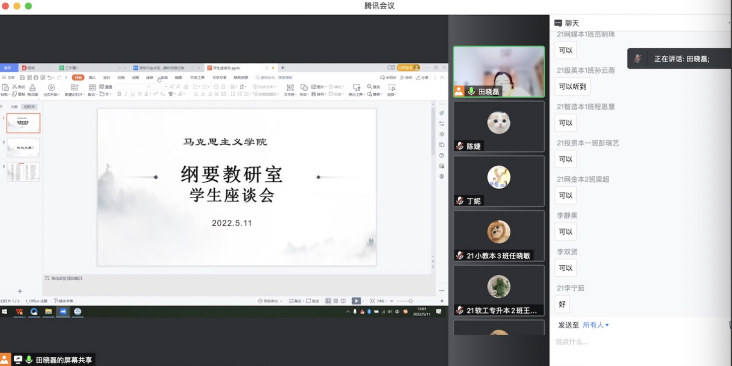The height and width of the screenshot is (366, 732).
Task: Open the WPS icon in the taskbar
Action: (19, 312)
